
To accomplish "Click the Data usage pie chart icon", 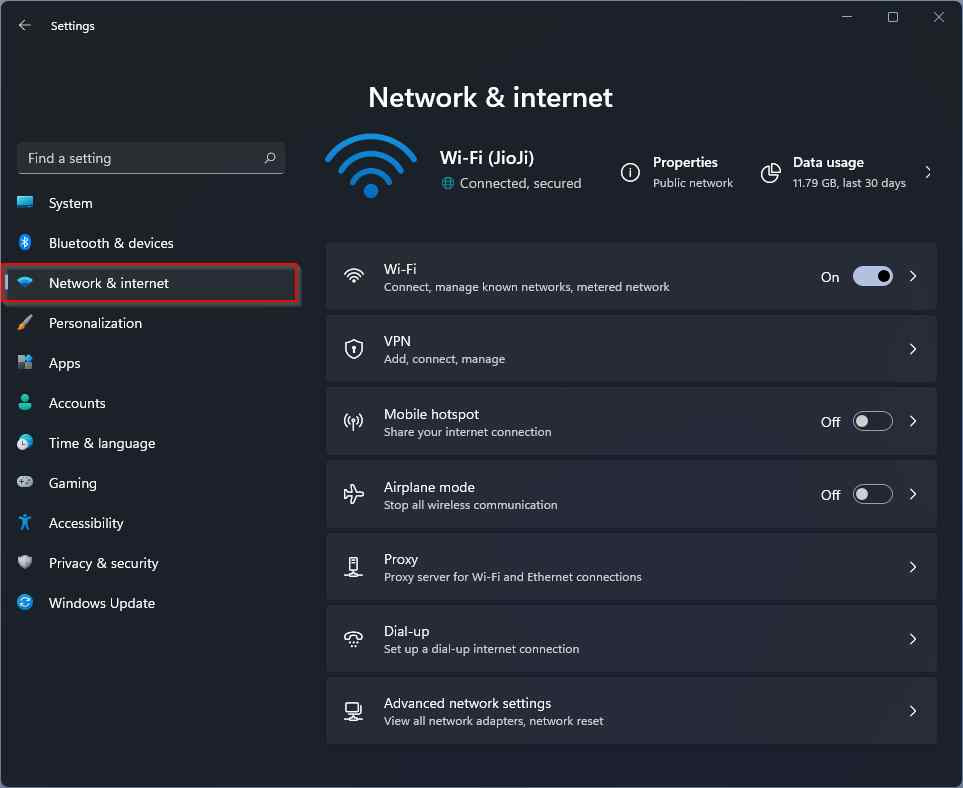I will click(x=770, y=173).
